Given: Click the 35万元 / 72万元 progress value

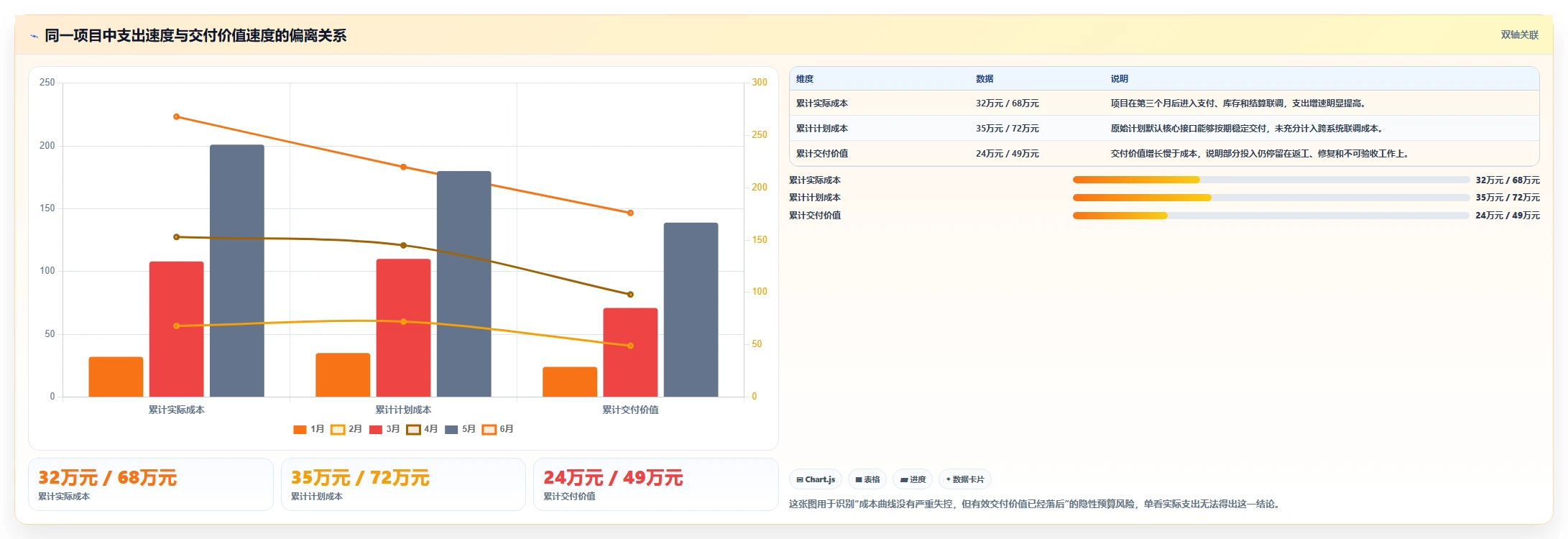Looking at the screenshot, I should [1508, 198].
